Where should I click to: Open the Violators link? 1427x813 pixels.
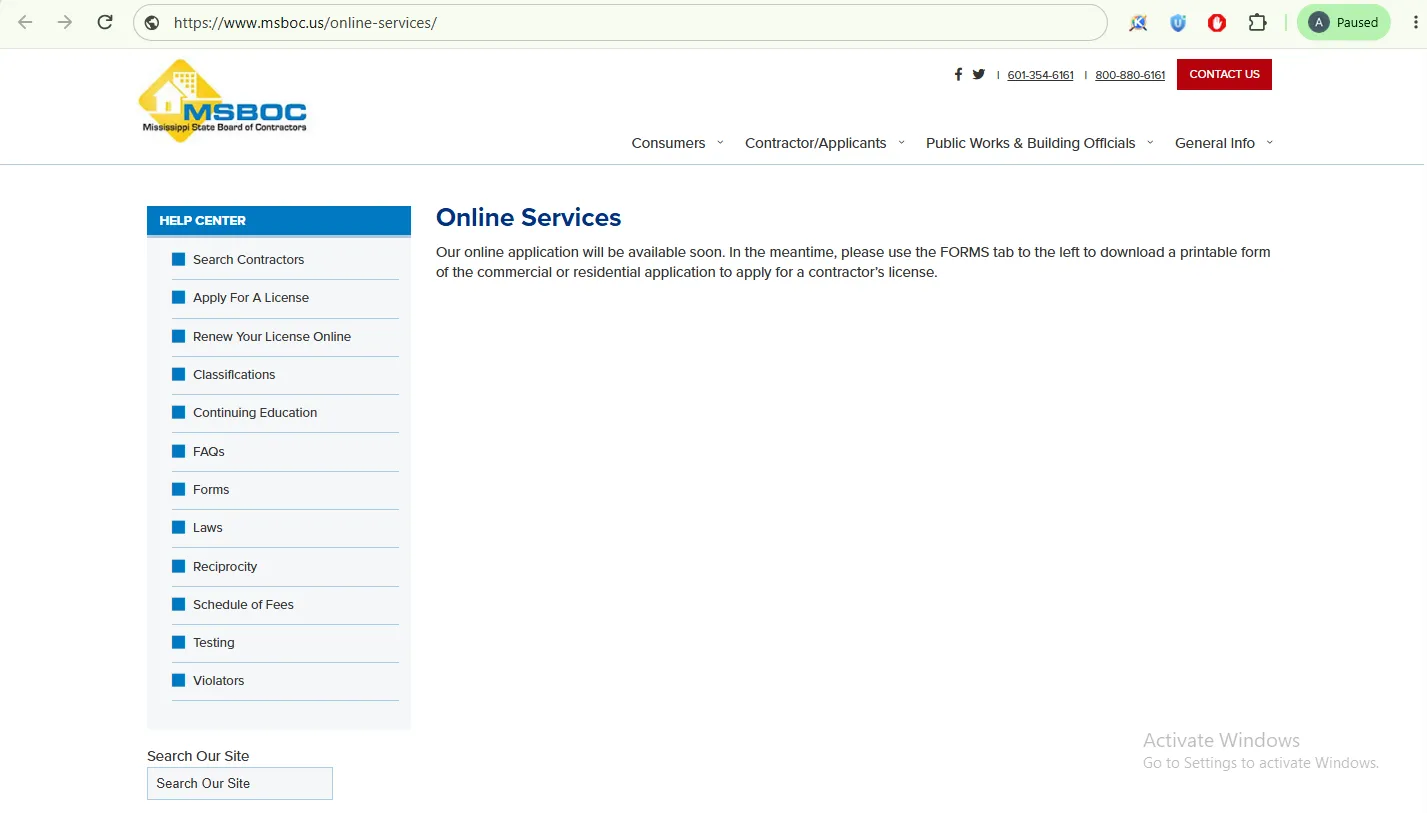[218, 680]
